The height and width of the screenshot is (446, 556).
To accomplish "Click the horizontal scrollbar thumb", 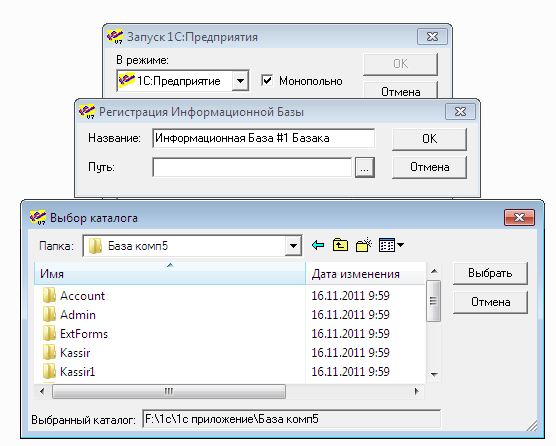I will tap(169, 391).
